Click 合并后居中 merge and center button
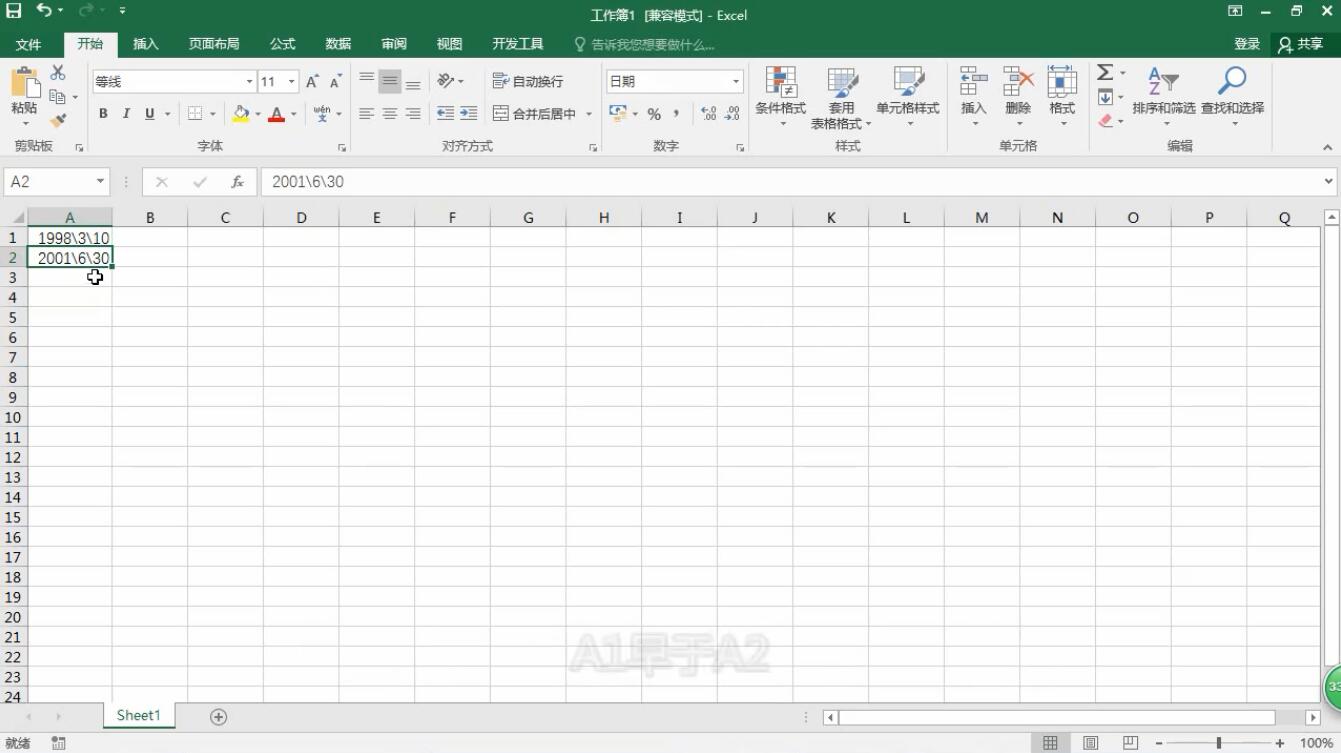The width and height of the screenshot is (1341, 753). pos(535,114)
